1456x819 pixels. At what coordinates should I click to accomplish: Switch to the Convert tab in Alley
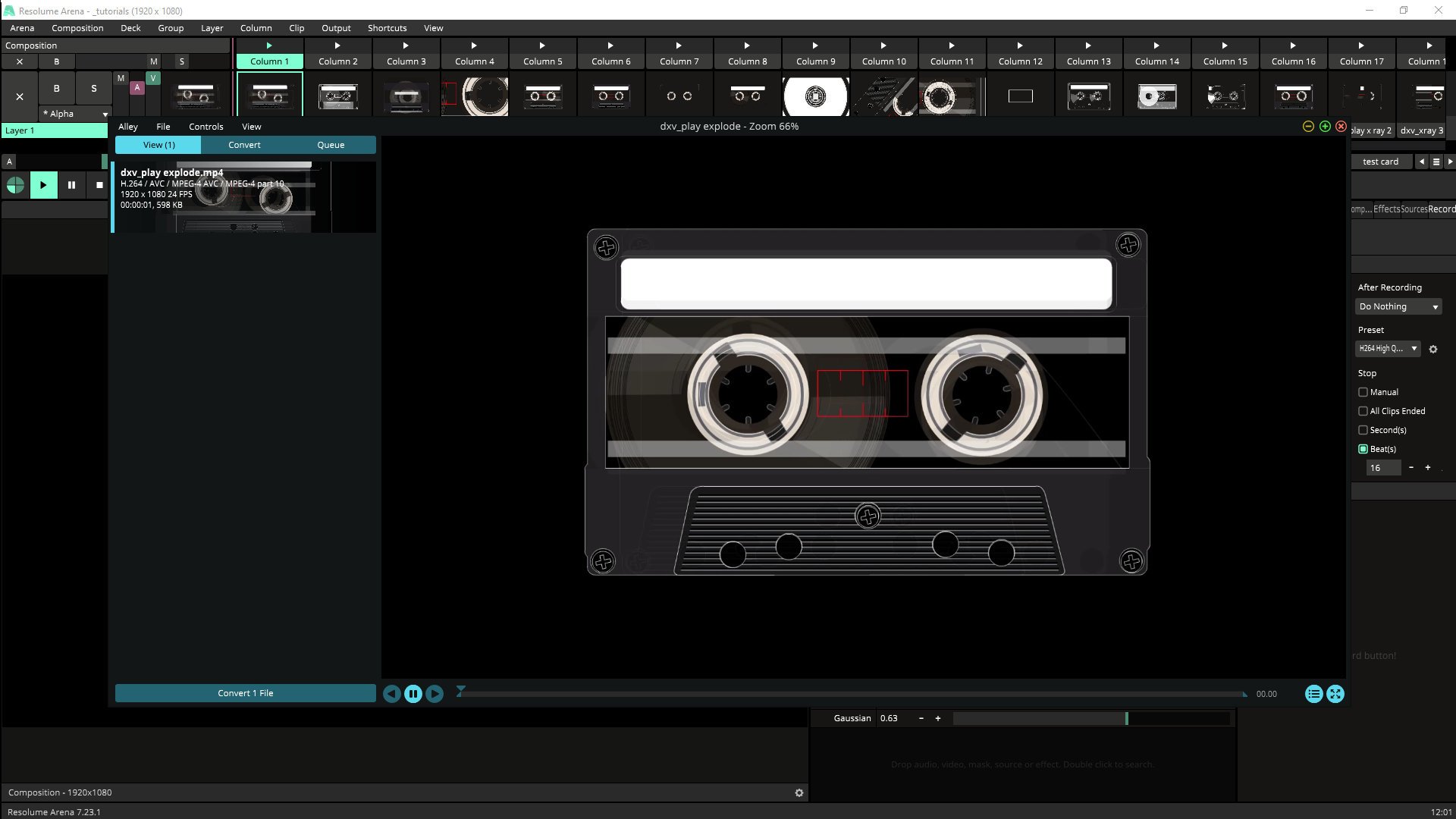(244, 145)
